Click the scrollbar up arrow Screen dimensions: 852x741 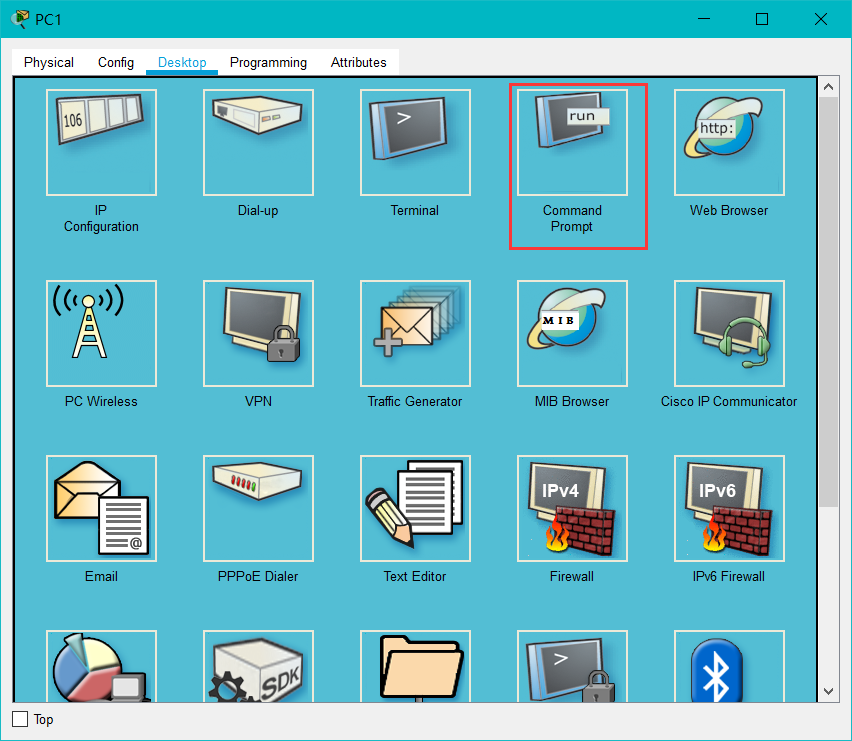[829, 87]
